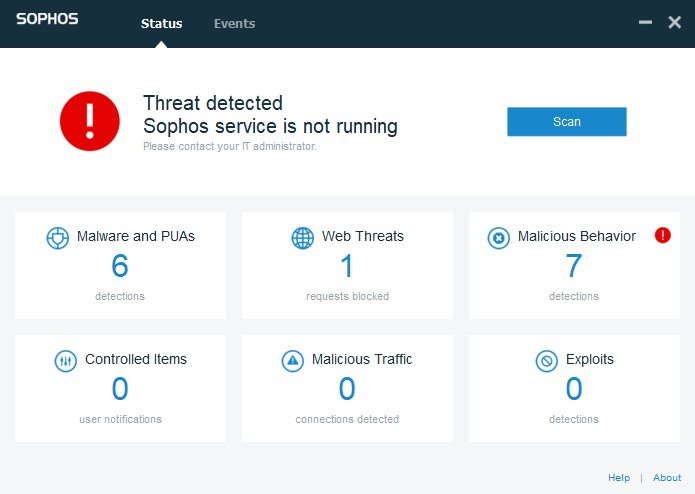Open the Help link
The image size is (695, 494).
pos(619,478)
